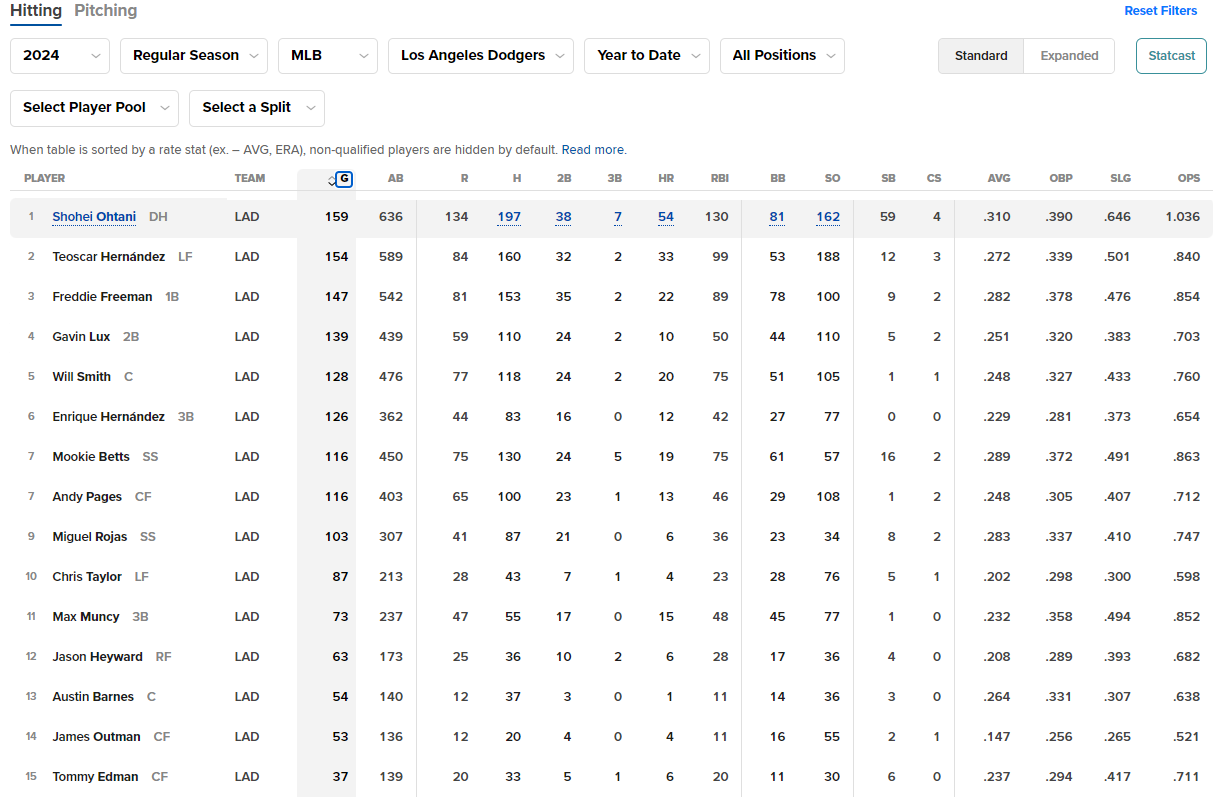Open Shohei Ohtani player link
The width and height of the screenshot is (1224, 797).
click(x=94, y=217)
